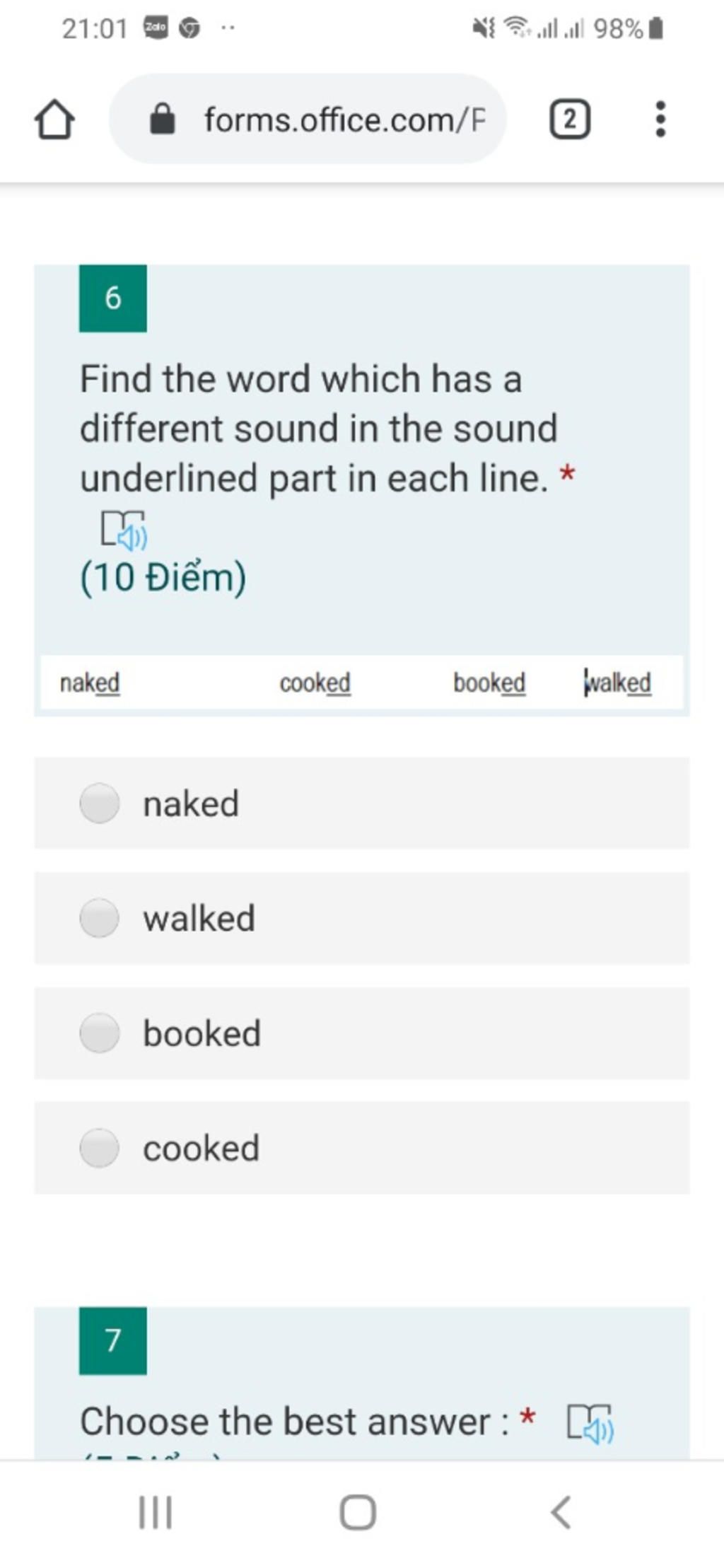
Task: Tap the underlined word 'naked' in the image
Action: [x=90, y=683]
